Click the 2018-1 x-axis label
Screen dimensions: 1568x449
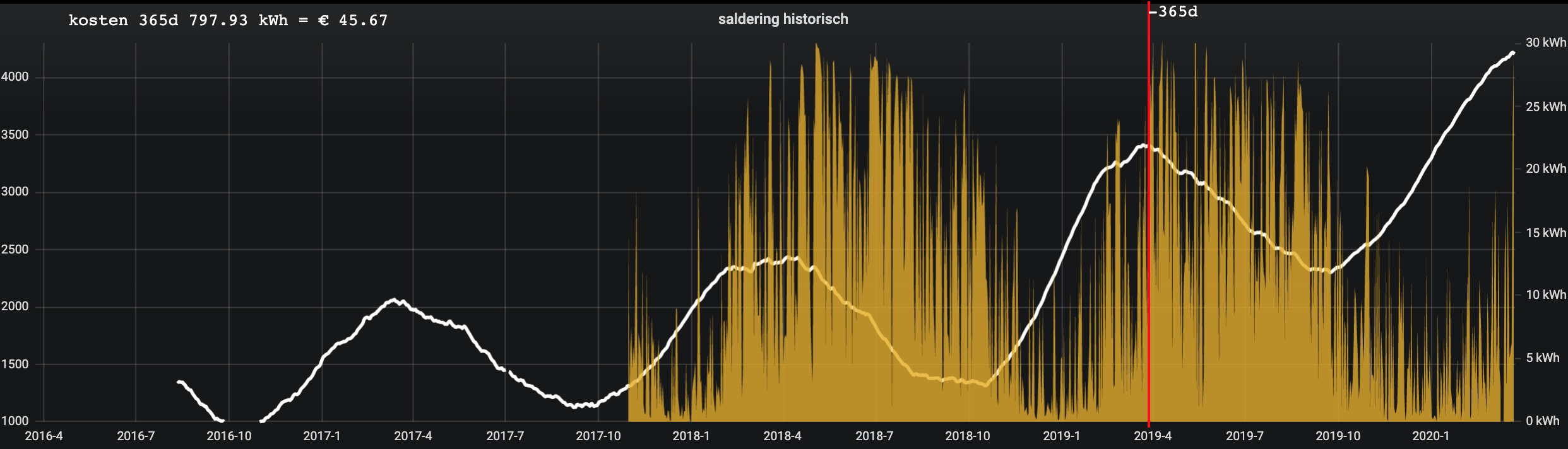tap(691, 436)
